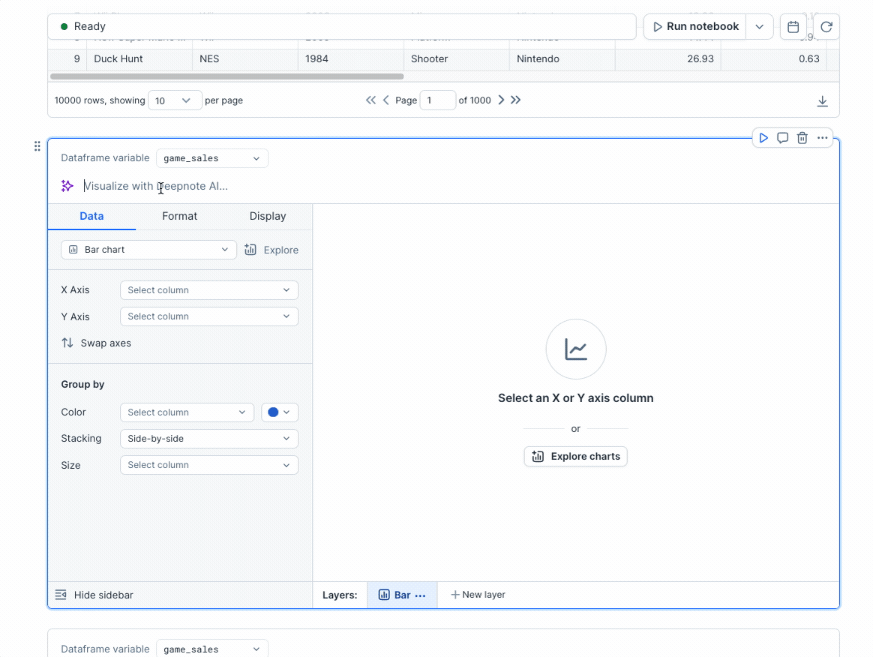Click the Shooter genre cell

click(457, 59)
